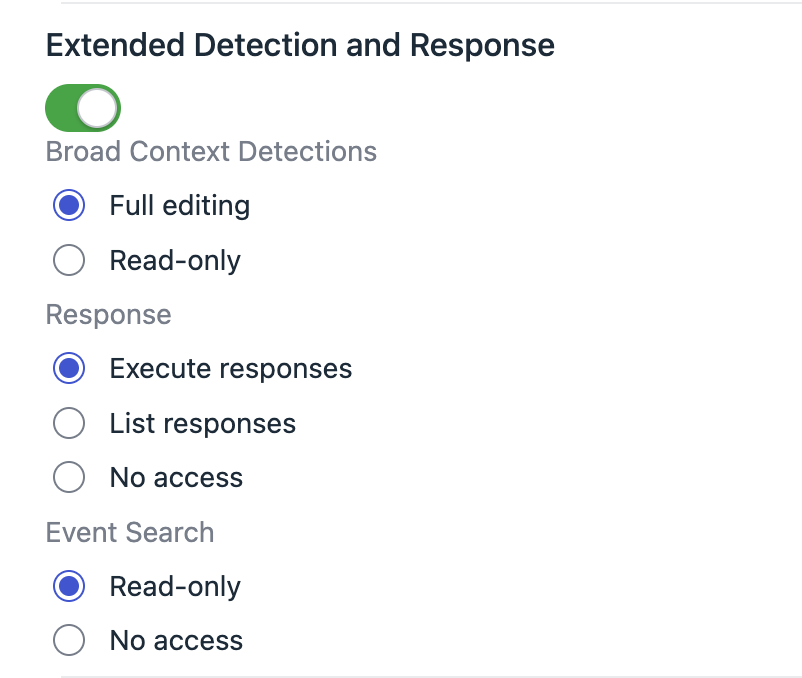
Task: Choose Read-only radio under Broad Context Detections
Action: tap(69, 260)
